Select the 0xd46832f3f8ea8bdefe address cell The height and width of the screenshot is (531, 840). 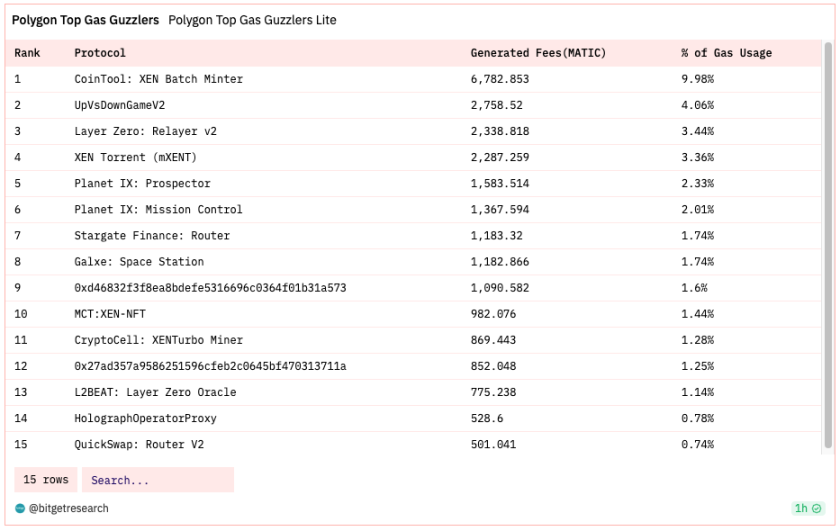point(210,288)
